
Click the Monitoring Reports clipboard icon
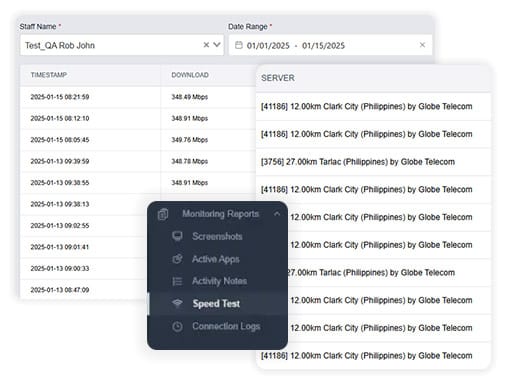163,214
